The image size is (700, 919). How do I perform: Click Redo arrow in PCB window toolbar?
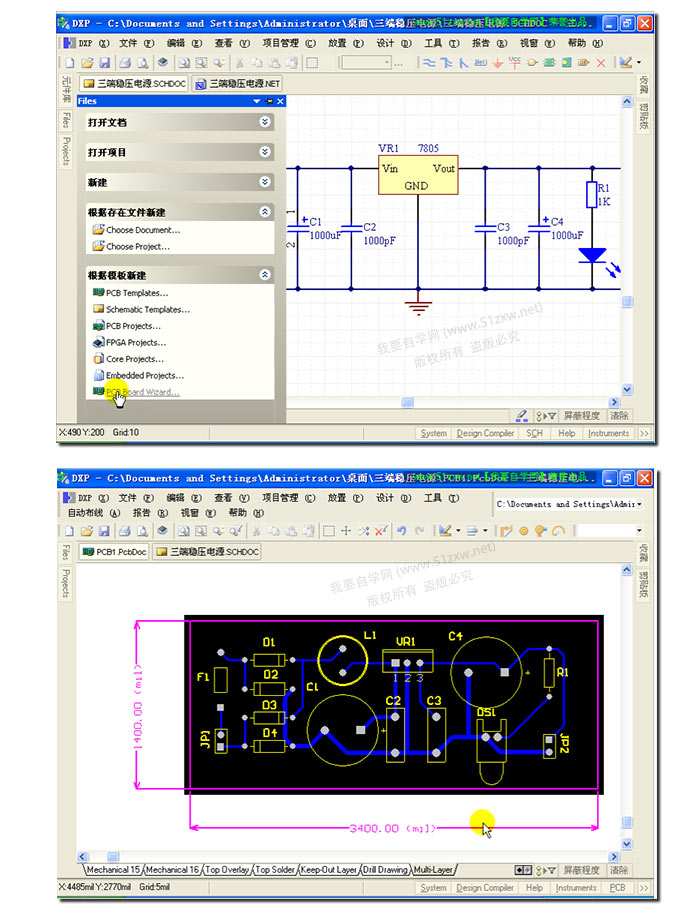pos(419,531)
